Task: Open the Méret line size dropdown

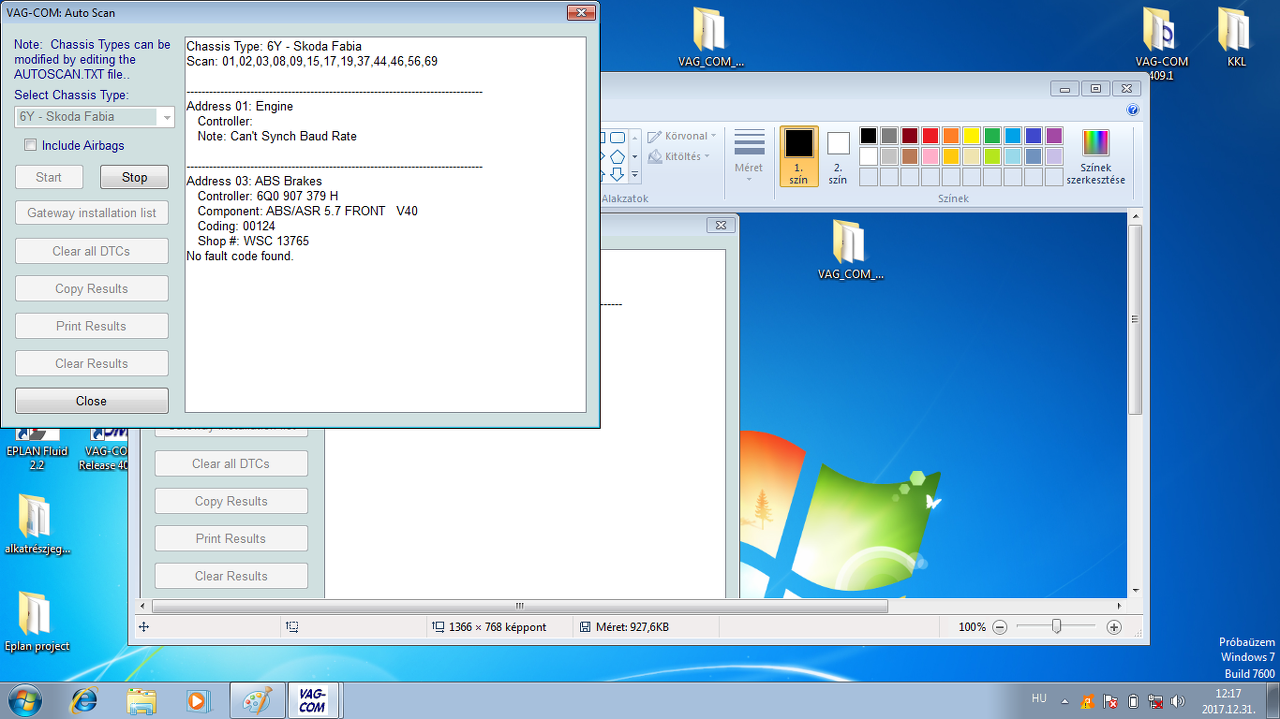Action: pos(749,156)
